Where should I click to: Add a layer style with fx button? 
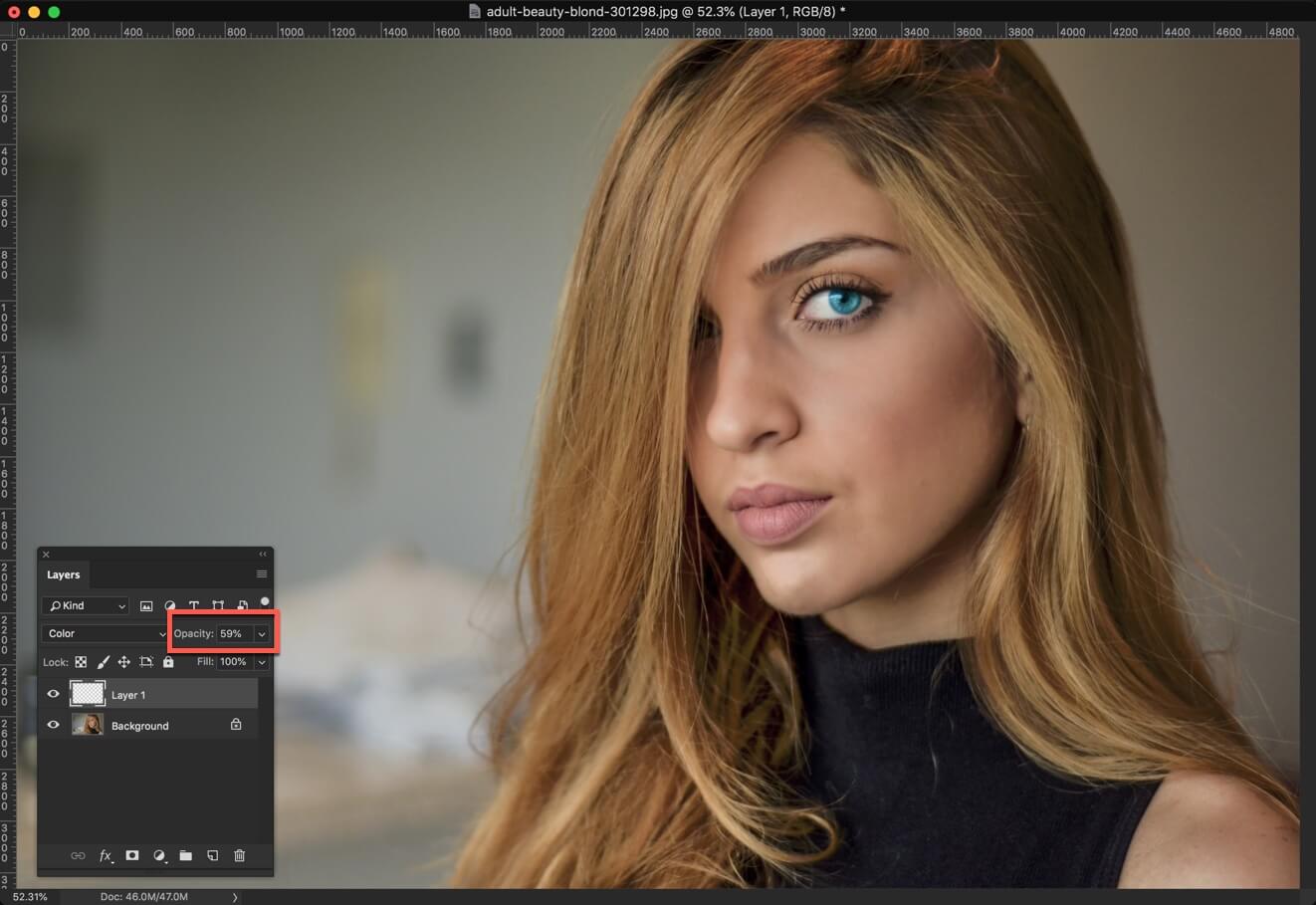click(x=106, y=855)
